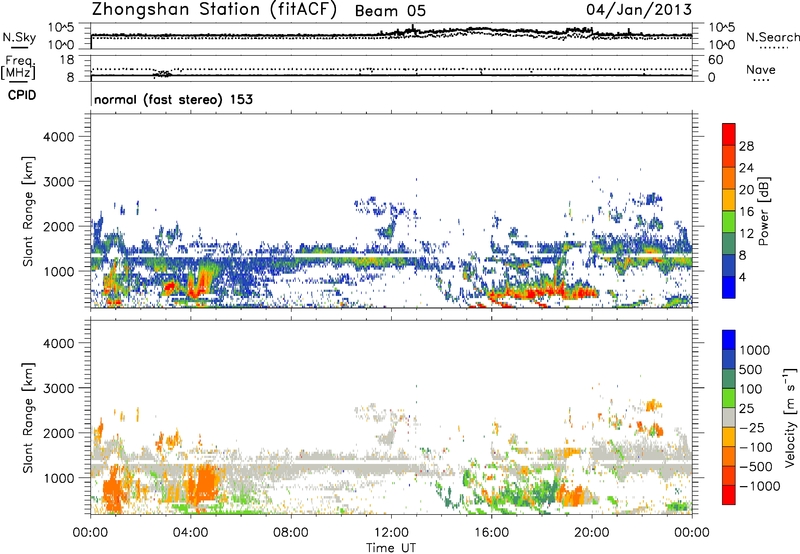Click the '4000' tick in power panel
Screen dimensions: 800x554
tap(58, 137)
